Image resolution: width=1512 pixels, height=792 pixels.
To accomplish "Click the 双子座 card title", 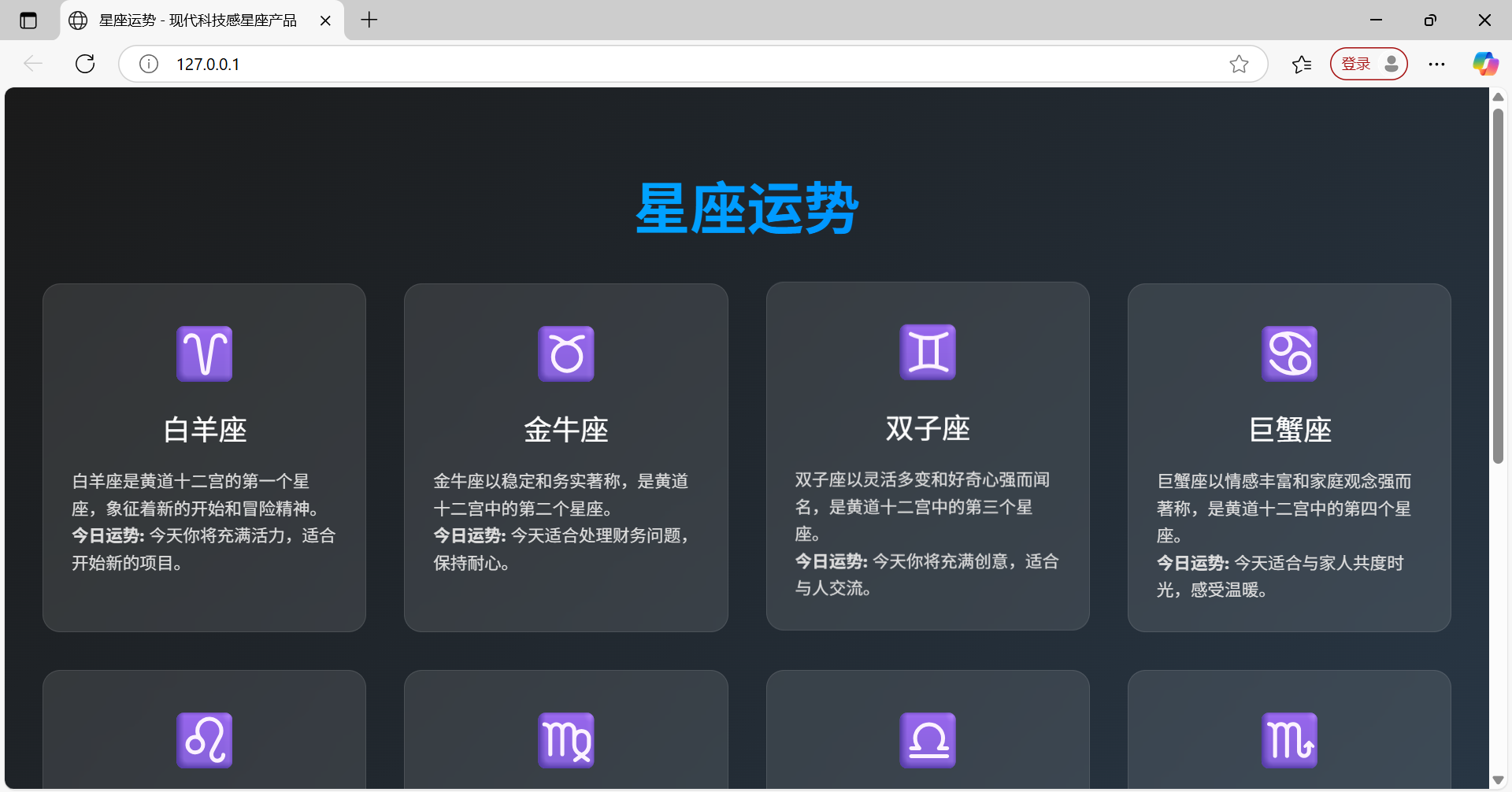I will tap(928, 428).
